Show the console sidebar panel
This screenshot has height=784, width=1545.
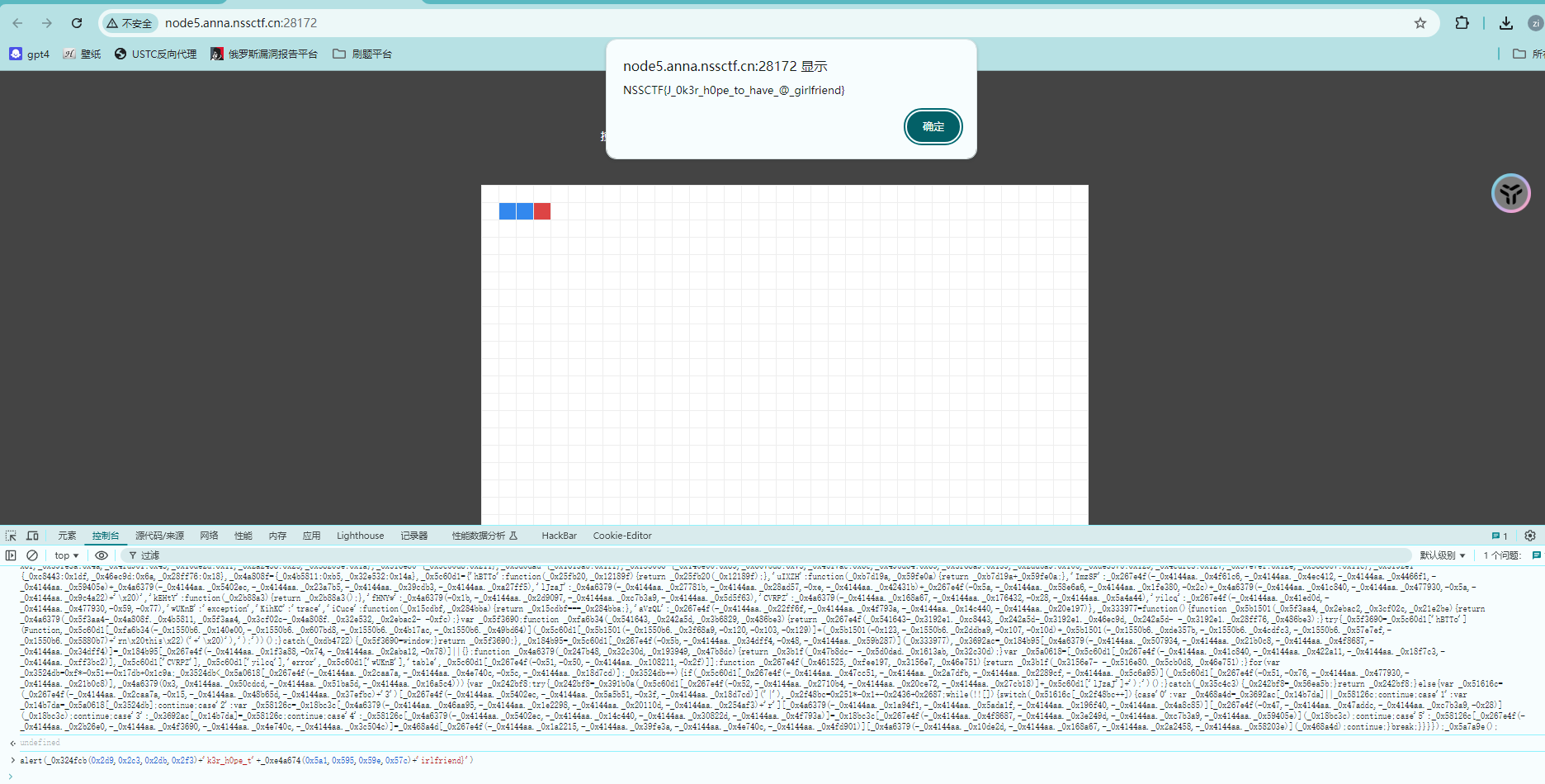click(11, 555)
